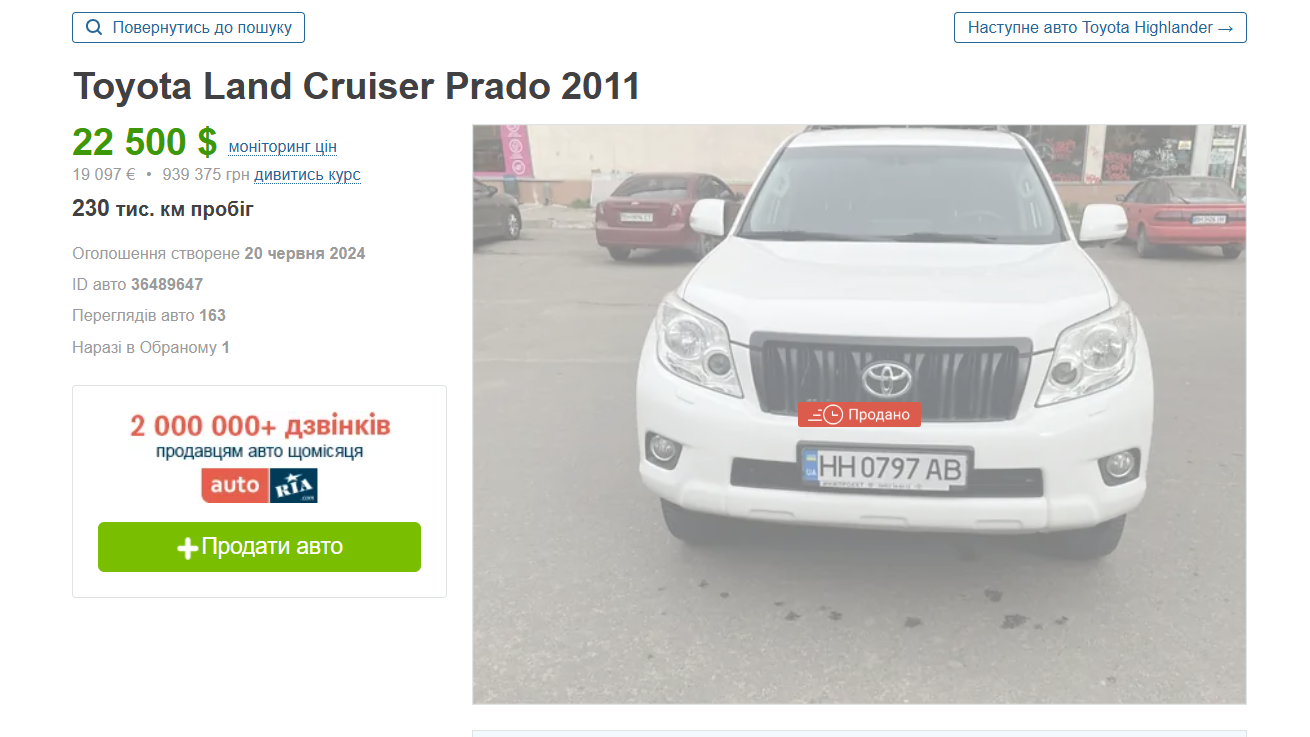The image size is (1310, 737).
Task: Open the main Toyota Prado photo
Action: pos(859,414)
